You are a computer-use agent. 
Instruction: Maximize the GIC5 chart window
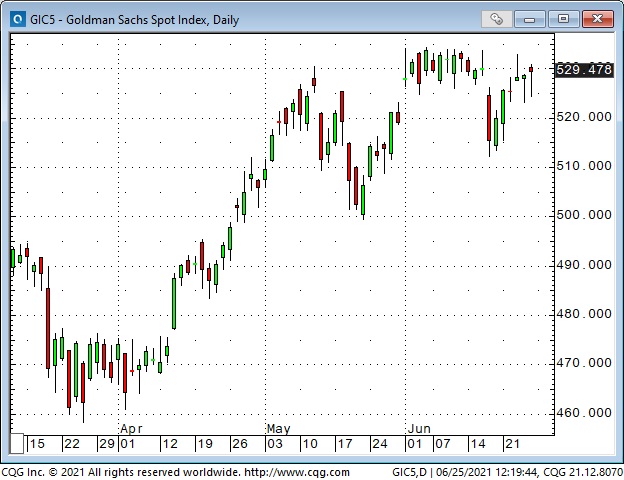563,19
